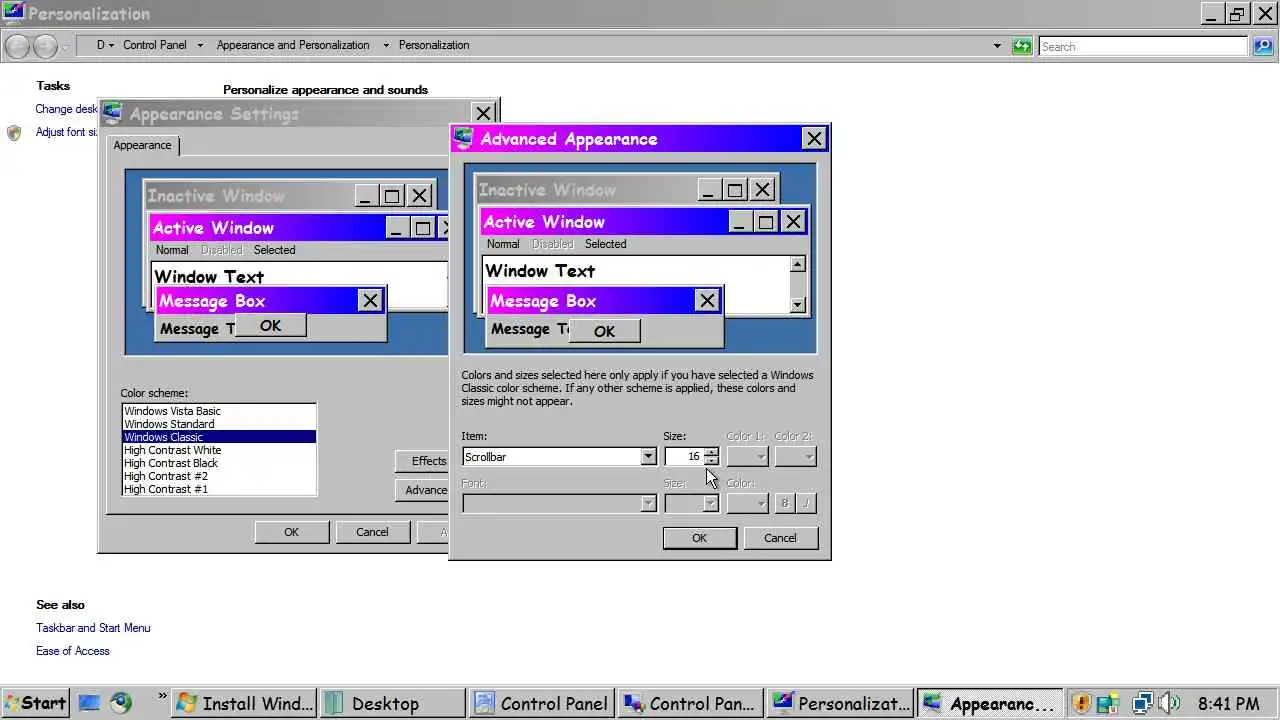The image size is (1280, 720).
Task: Close the Advanced Appearance dialog
Action: coord(814,139)
